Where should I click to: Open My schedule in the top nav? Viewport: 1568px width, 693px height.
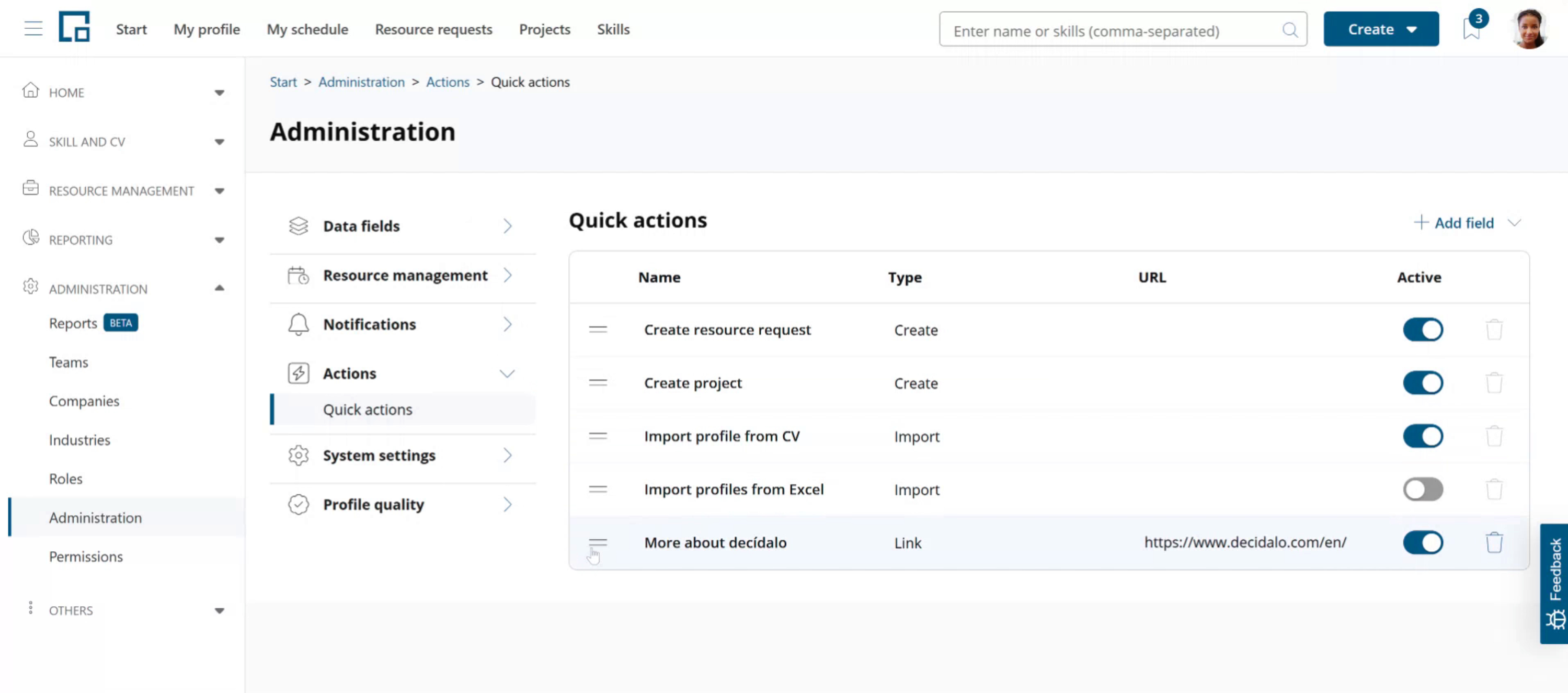tap(307, 29)
